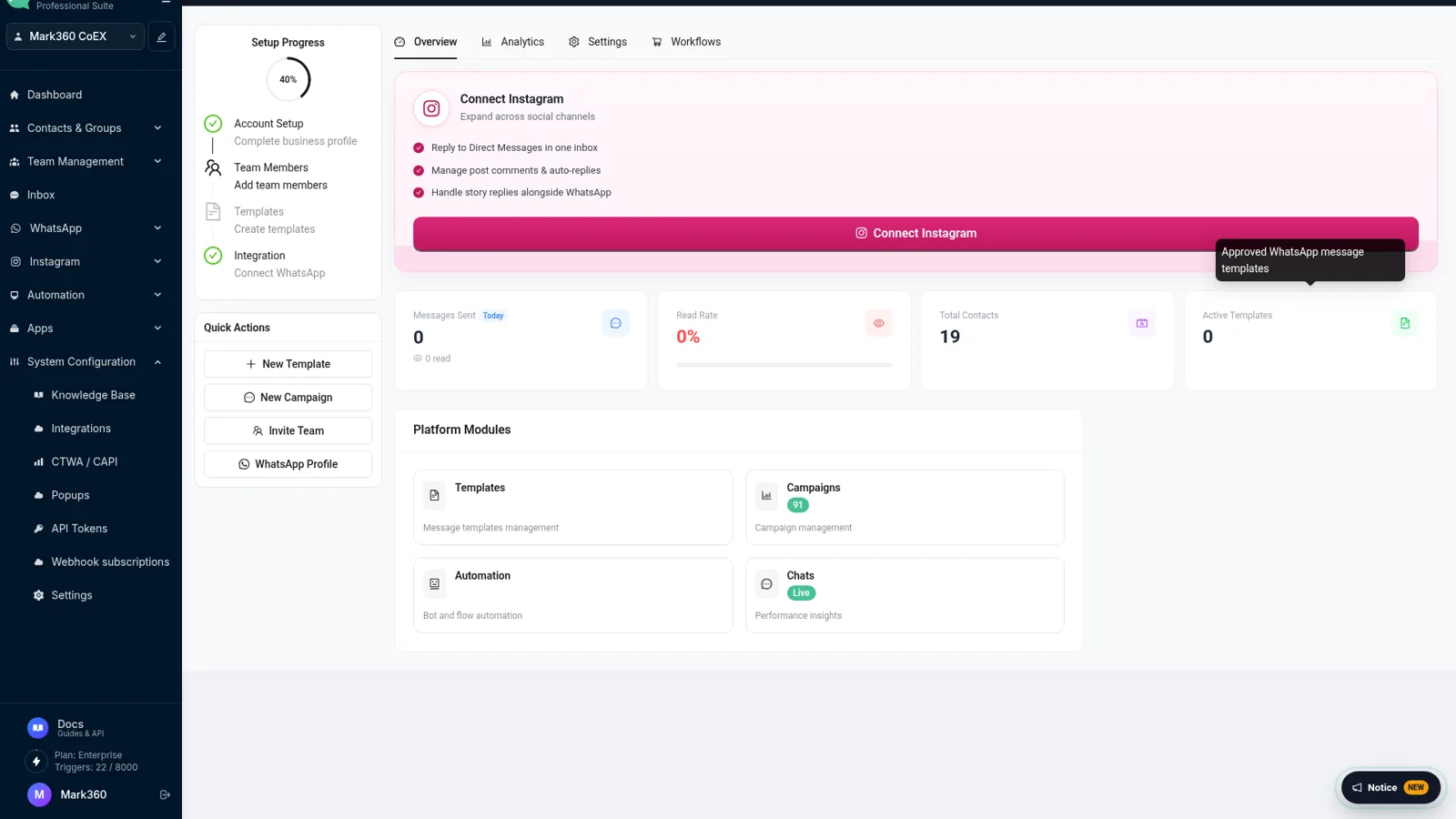
Task: Open the Notice NEW button
Action: pyautogui.click(x=1390, y=788)
